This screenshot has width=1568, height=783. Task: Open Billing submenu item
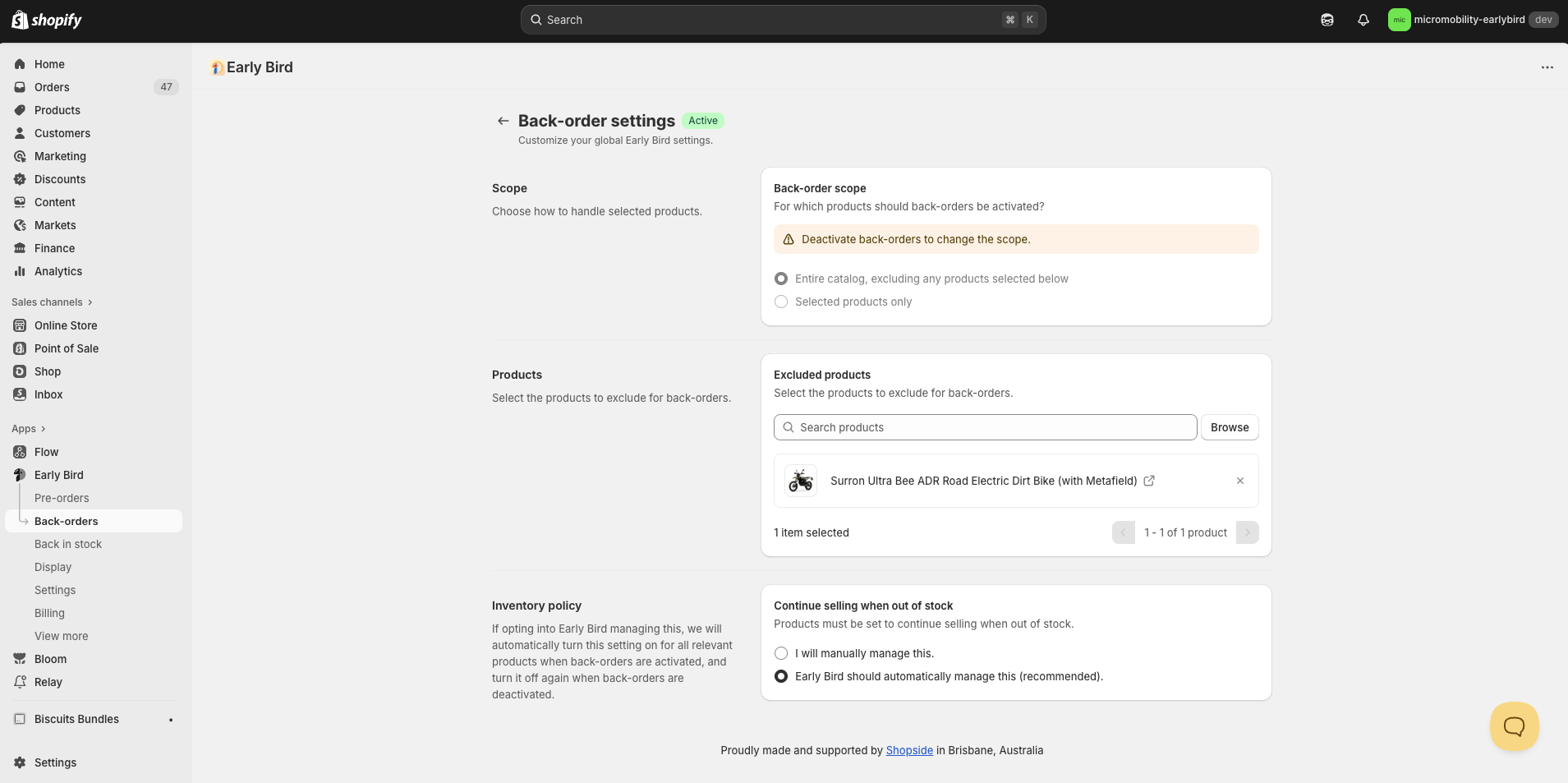49,613
